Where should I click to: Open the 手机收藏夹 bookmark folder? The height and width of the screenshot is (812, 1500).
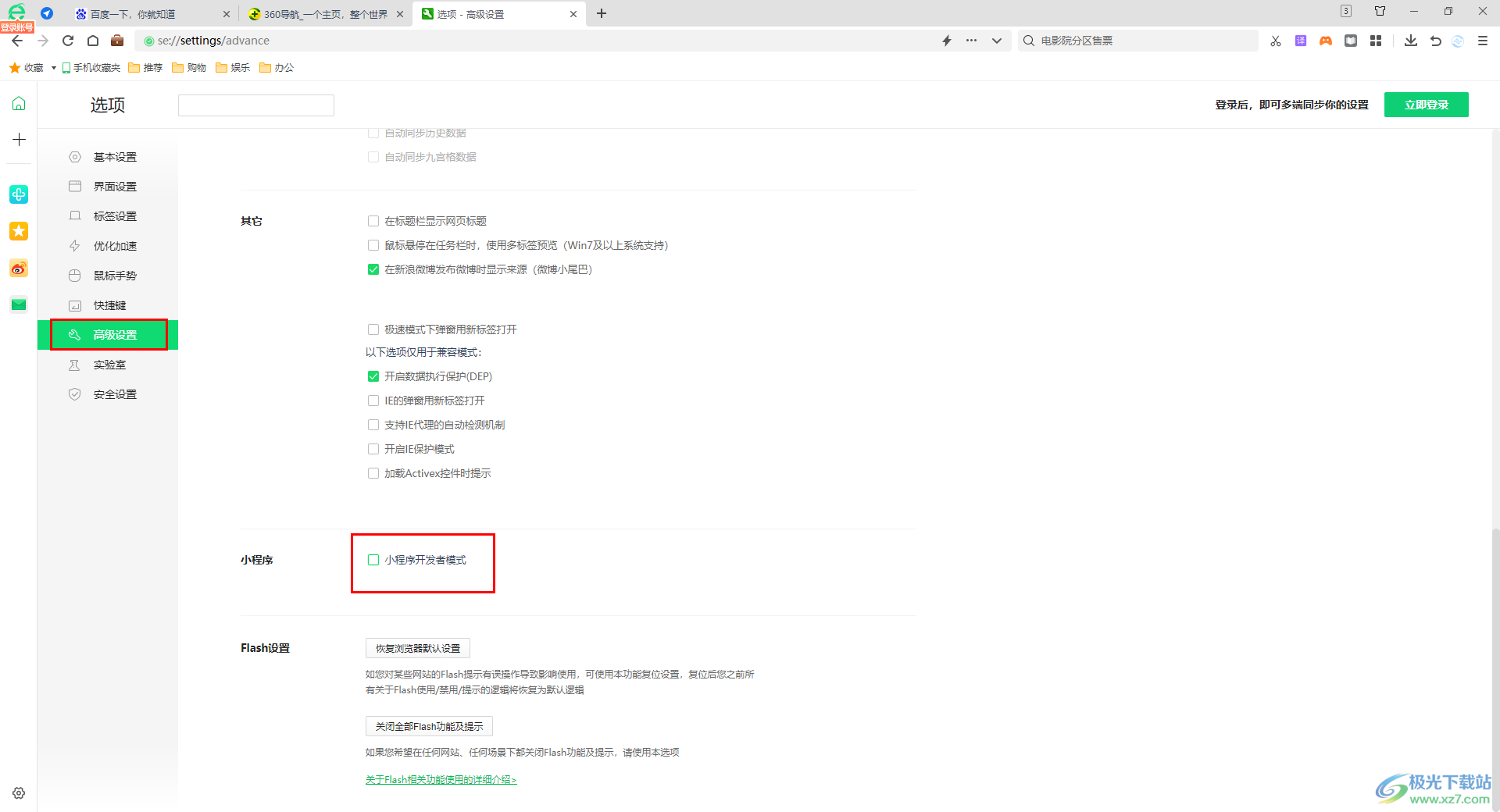(91, 68)
